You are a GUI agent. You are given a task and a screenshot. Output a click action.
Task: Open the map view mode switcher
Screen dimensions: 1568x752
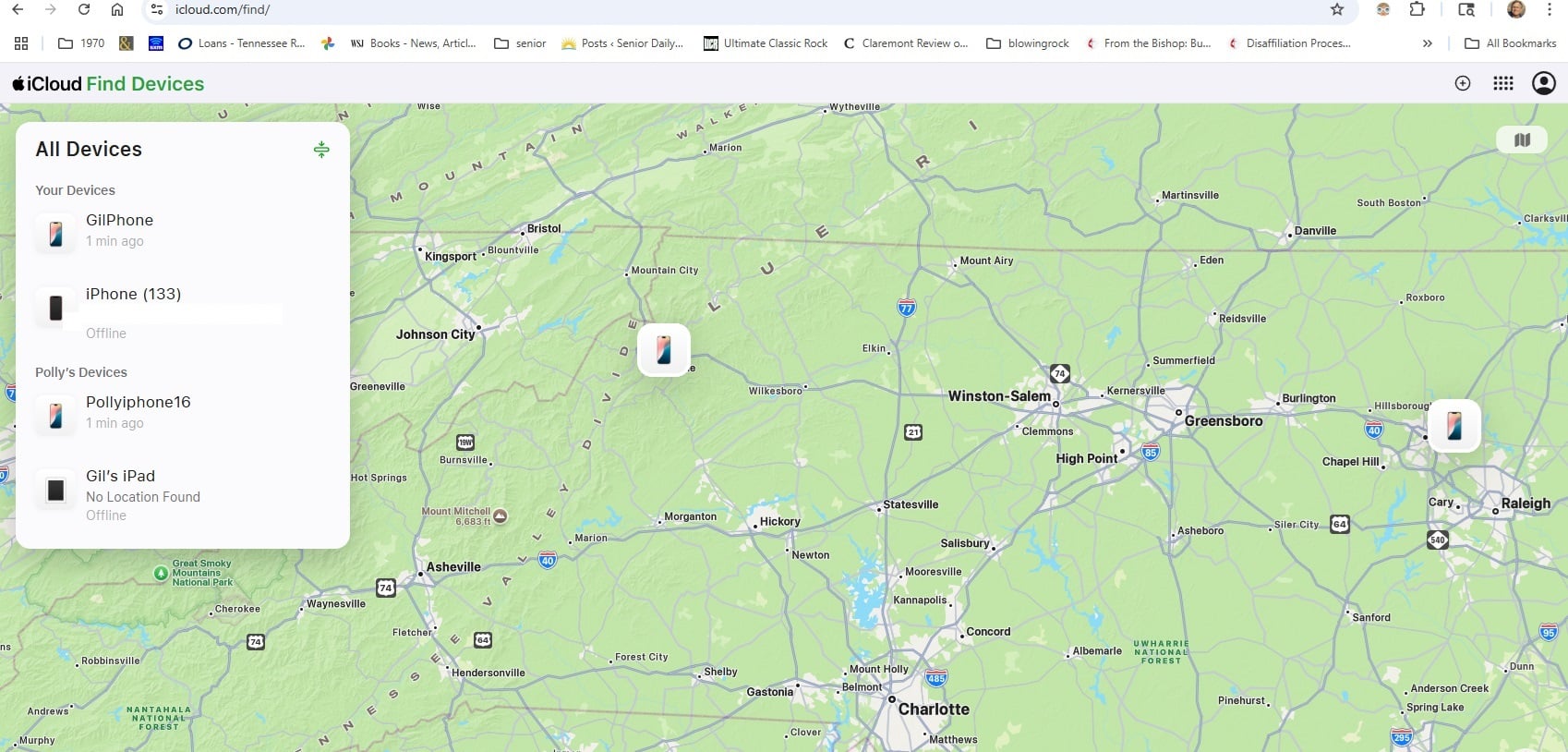point(1522,139)
